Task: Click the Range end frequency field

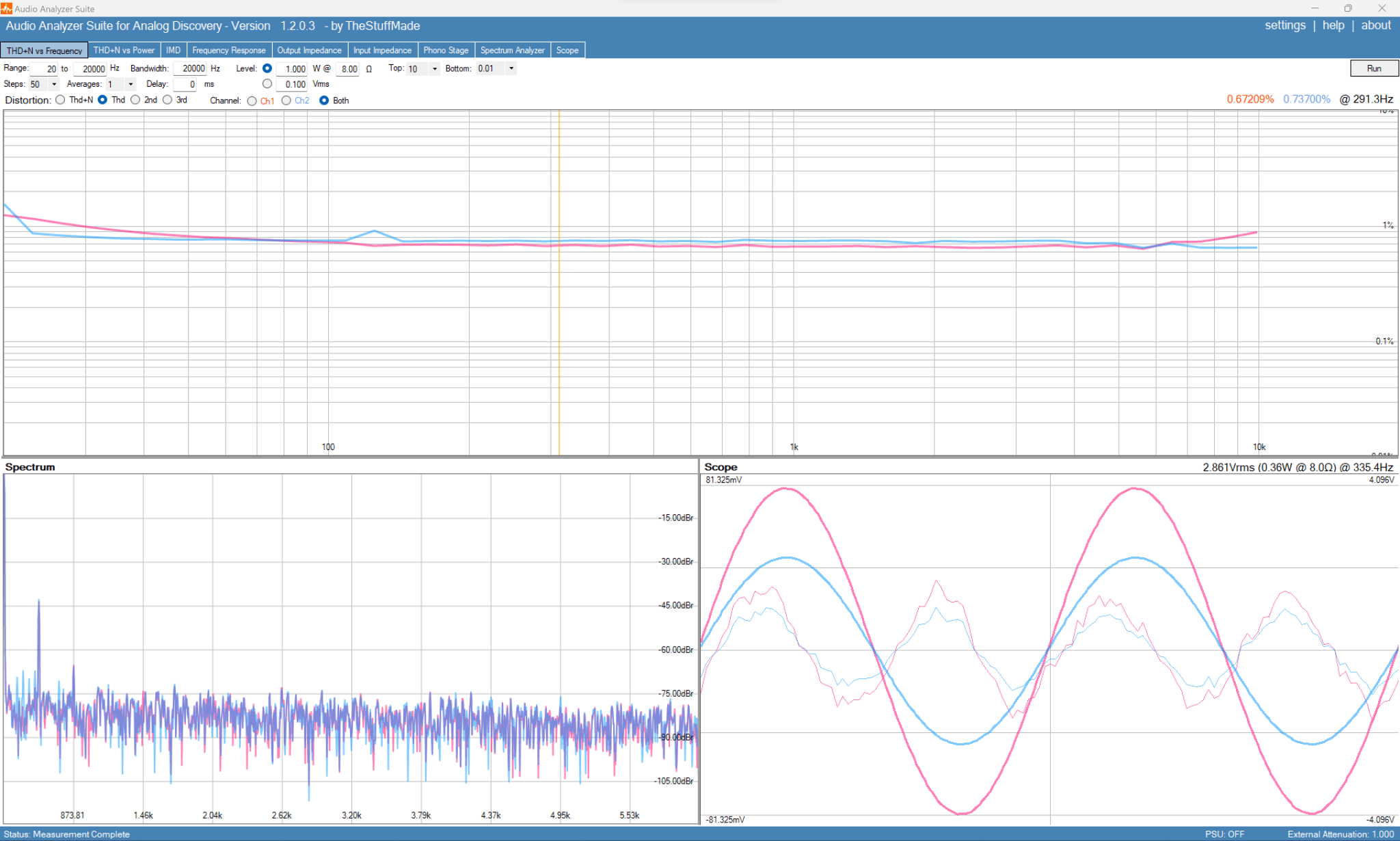Action: pyautogui.click(x=90, y=69)
